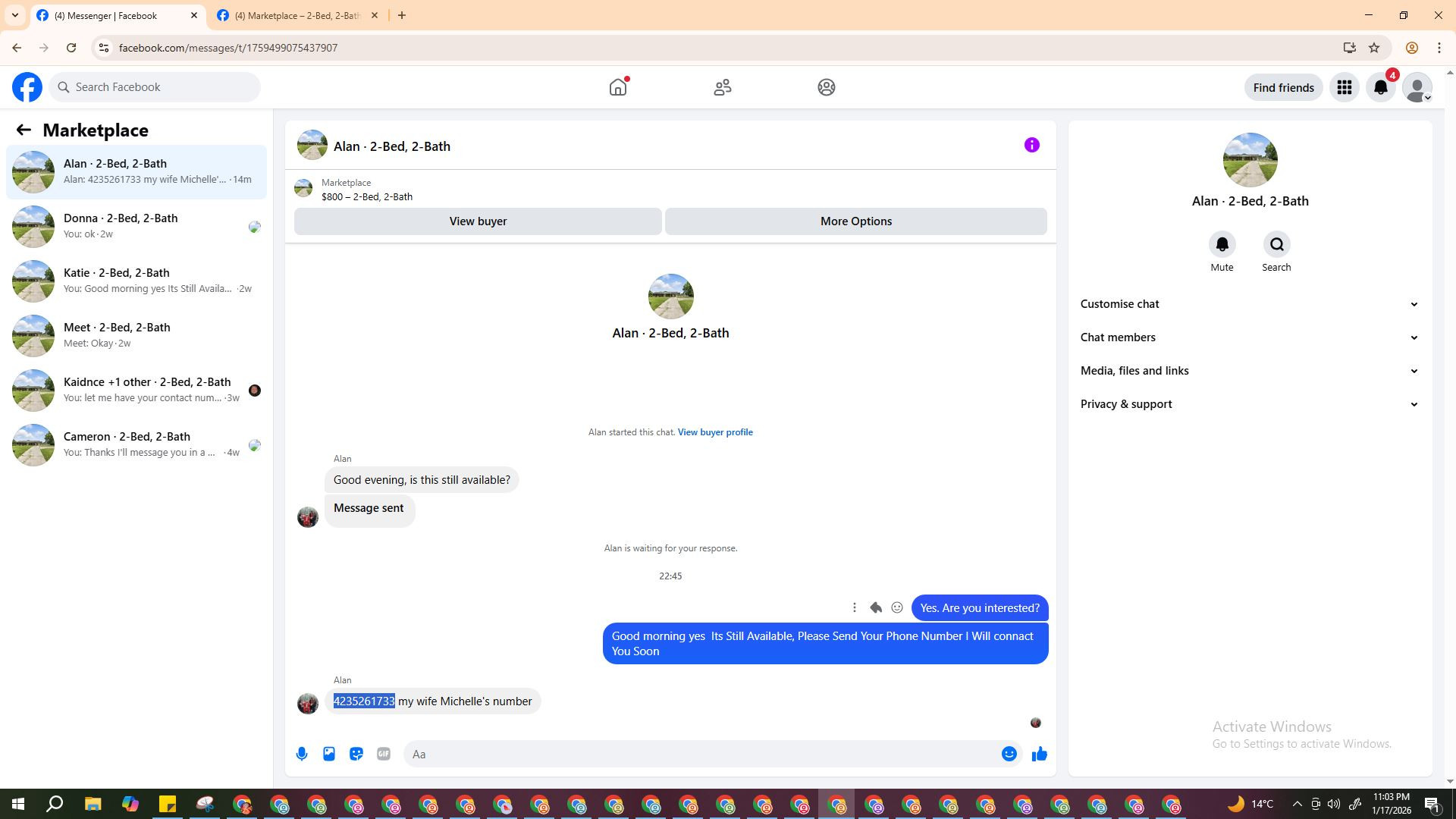The width and height of the screenshot is (1456, 819).
Task: Open the sticker picker icon
Action: (x=356, y=754)
